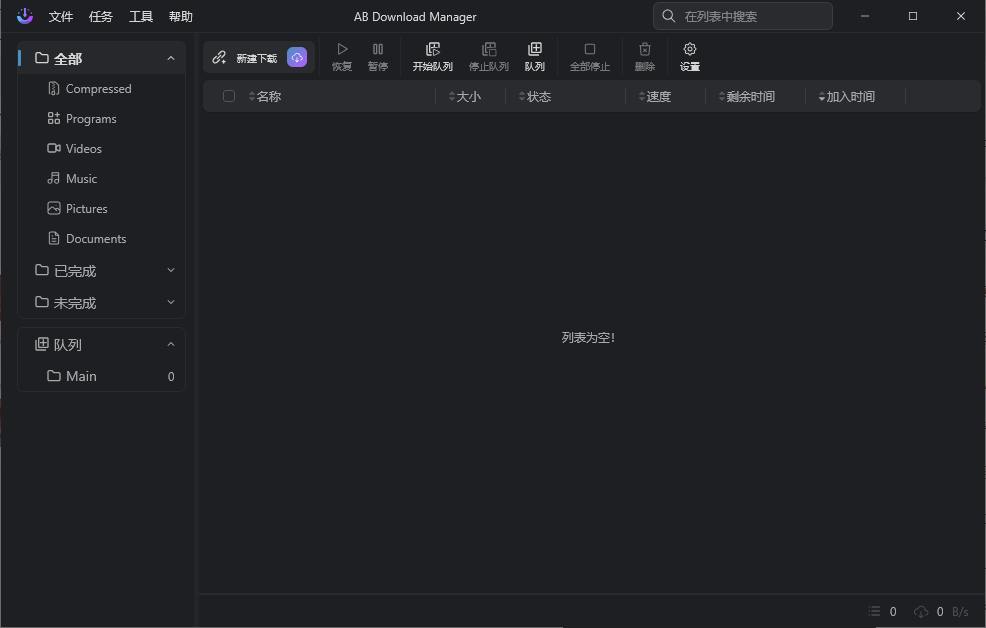Image resolution: width=986 pixels, height=628 pixels.
Task: Click the batch download import icon
Action: (x=297, y=57)
